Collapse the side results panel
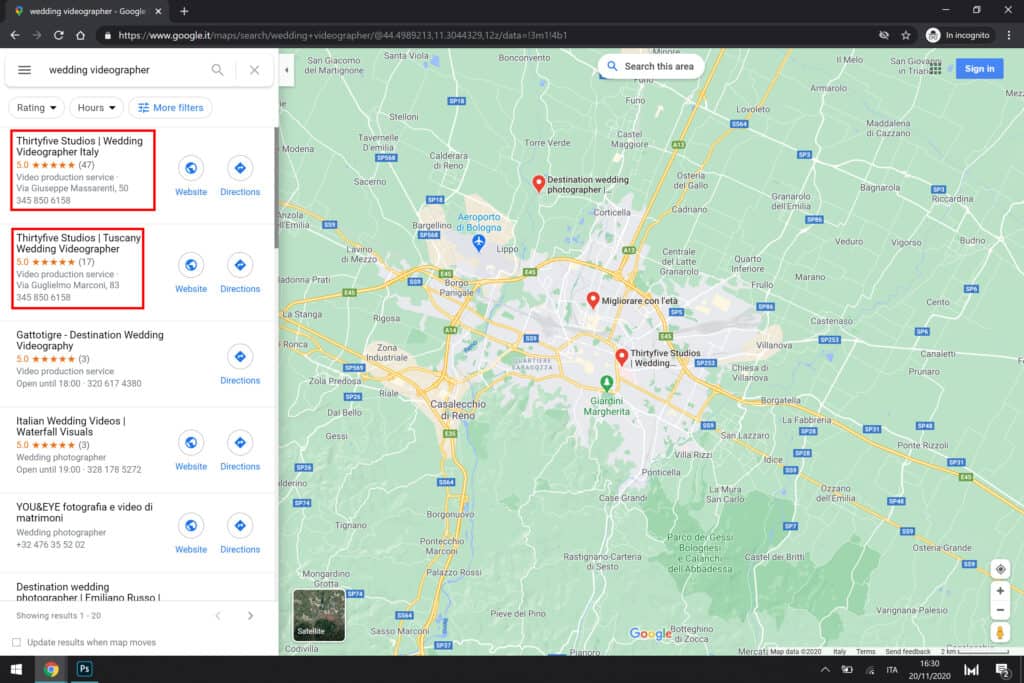 (286, 70)
